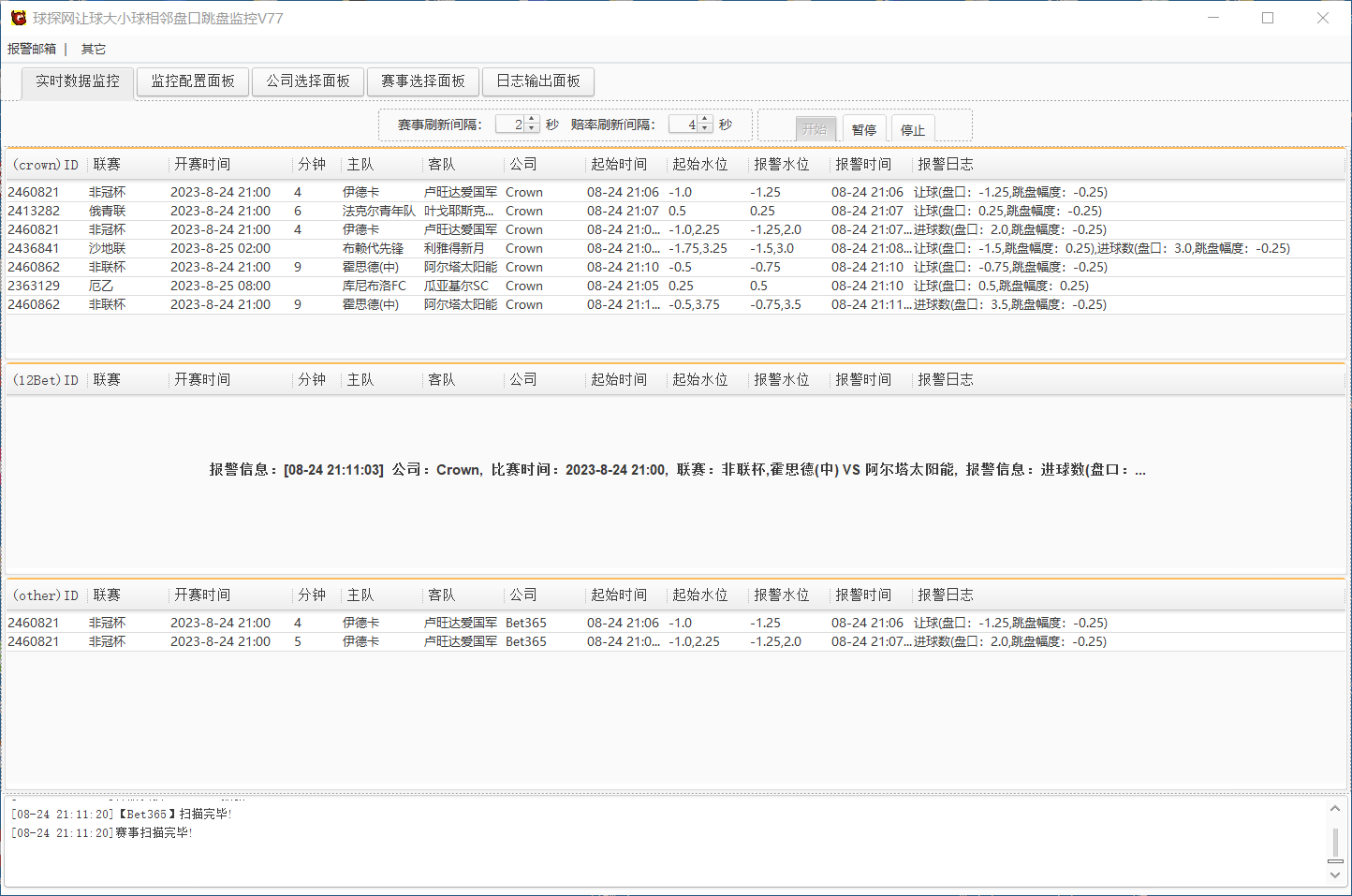Open the 报警邮箱 menu
1352x896 pixels.
pyautogui.click(x=32, y=49)
